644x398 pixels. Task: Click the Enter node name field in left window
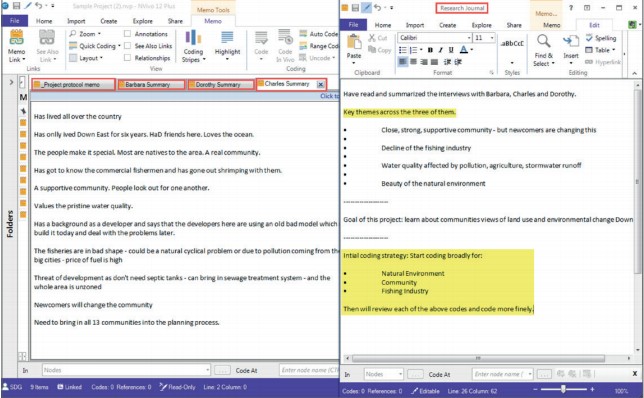[309, 370]
